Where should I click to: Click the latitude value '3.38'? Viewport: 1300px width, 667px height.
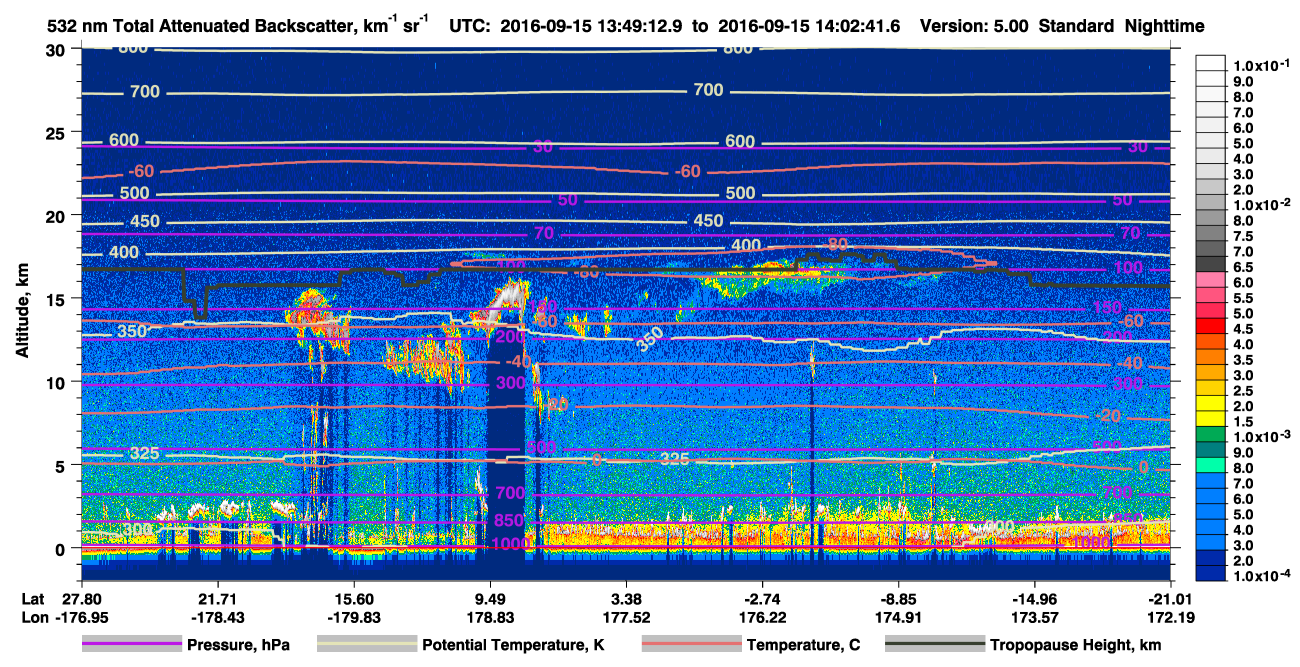pos(625,598)
